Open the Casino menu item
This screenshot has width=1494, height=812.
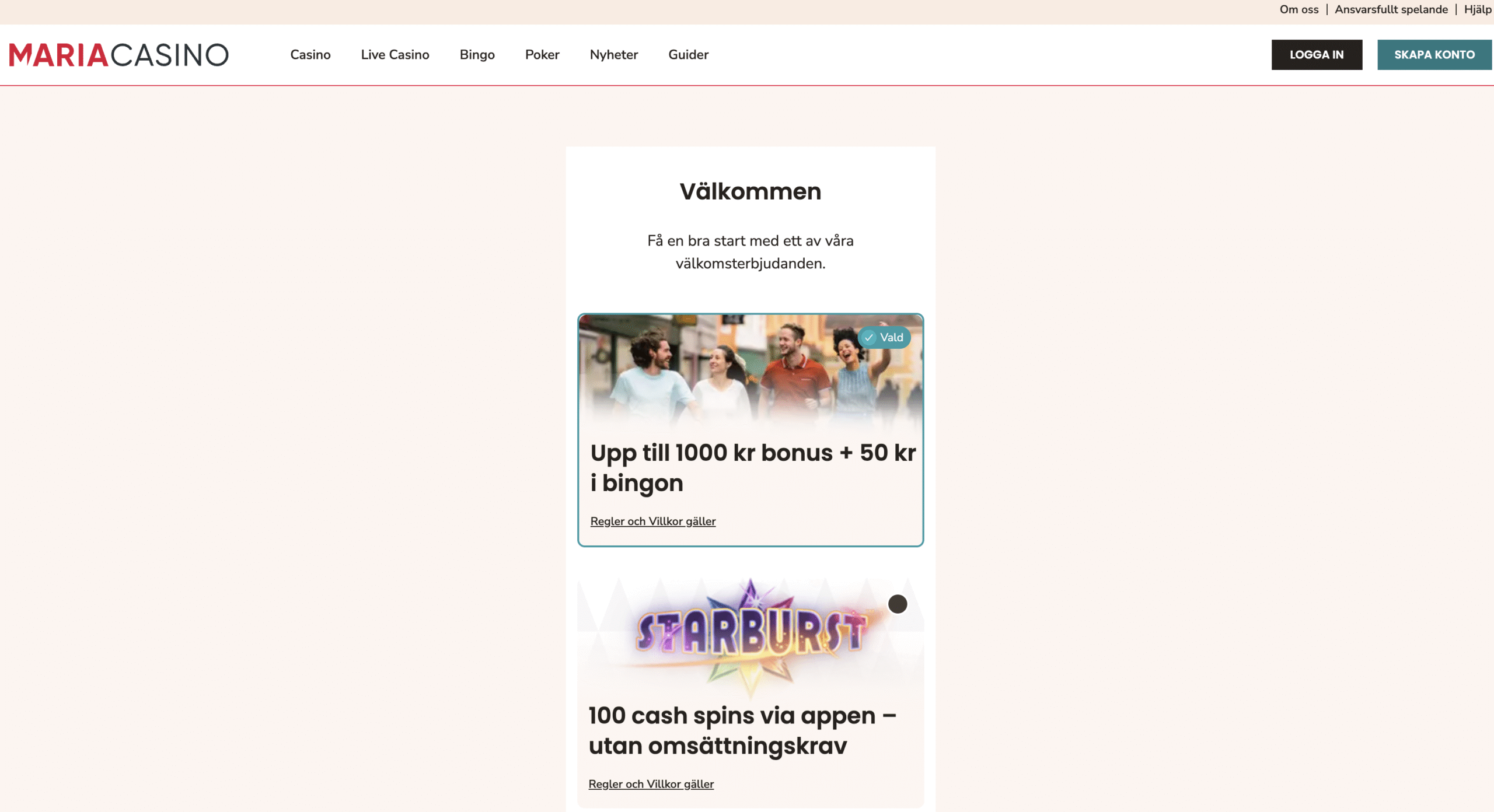click(310, 55)
